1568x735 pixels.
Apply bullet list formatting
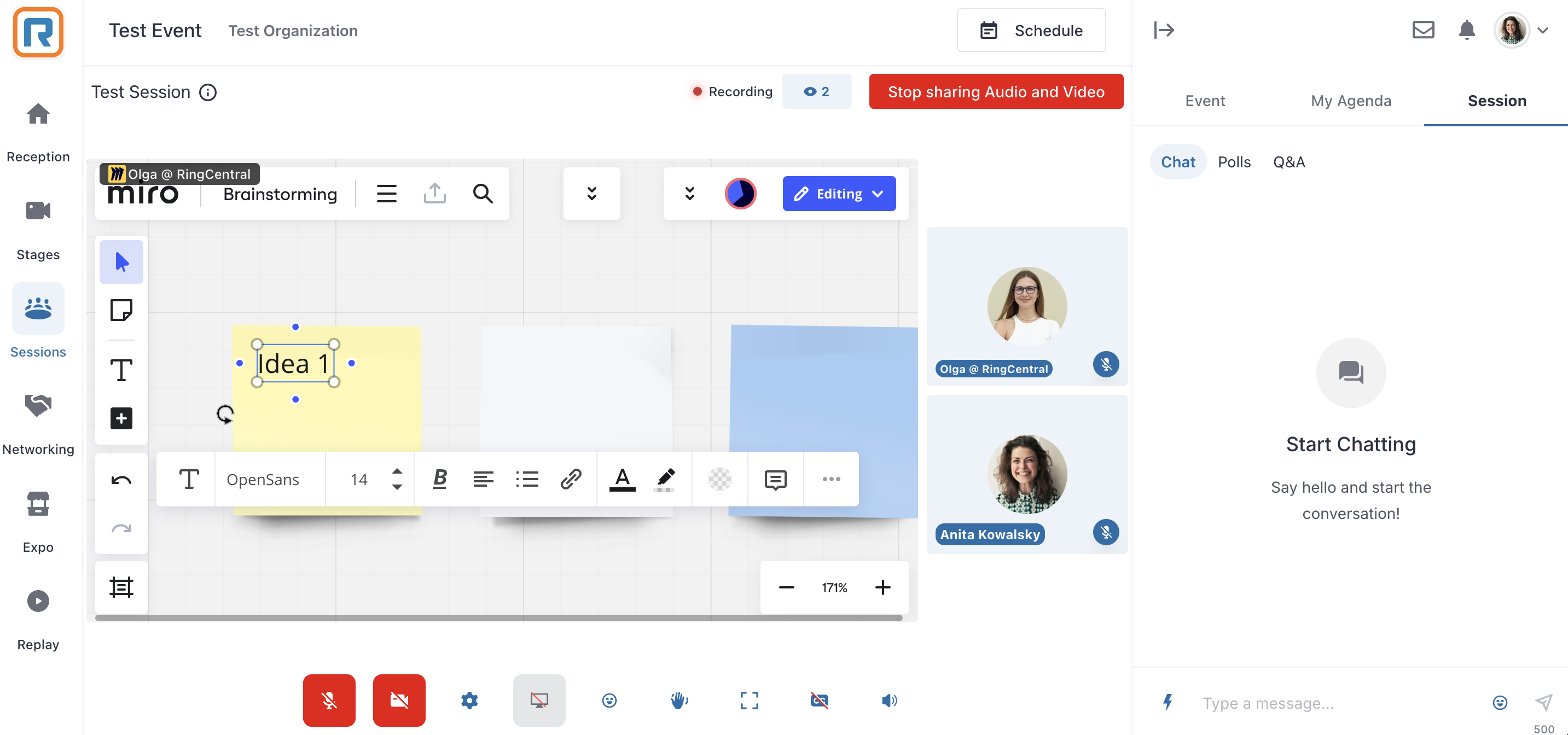pos(526,479)
